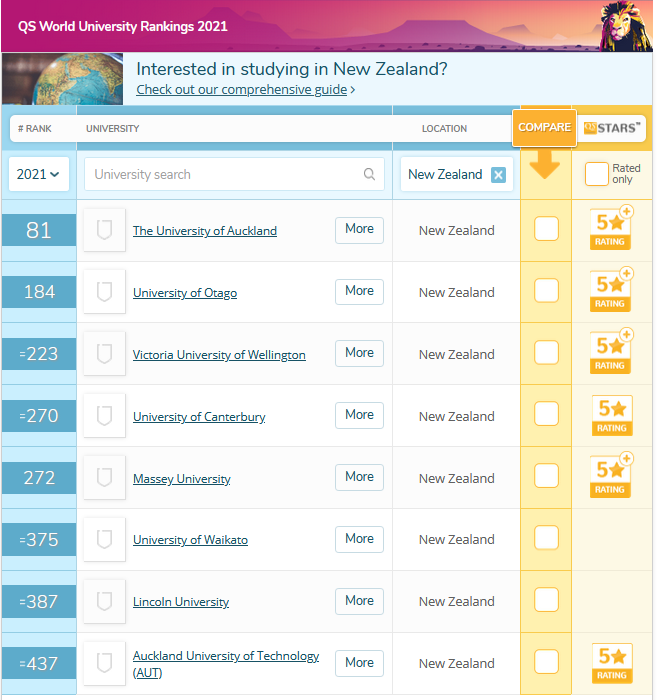This screenshot has height=700, width=657.
Task: Expand More for University of Waikato
Action: (359, 539)
